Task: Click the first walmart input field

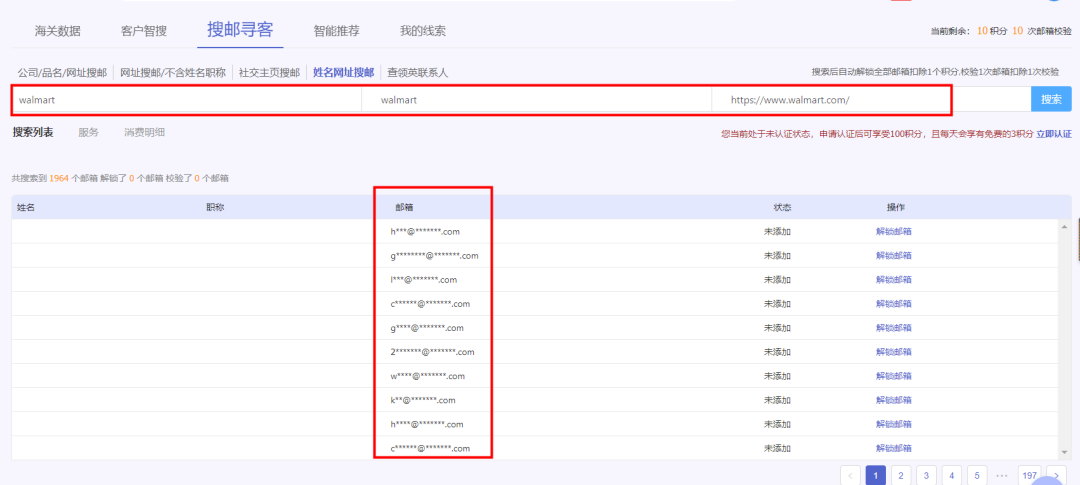Action: pyautogui.click(x=187, y=100)
